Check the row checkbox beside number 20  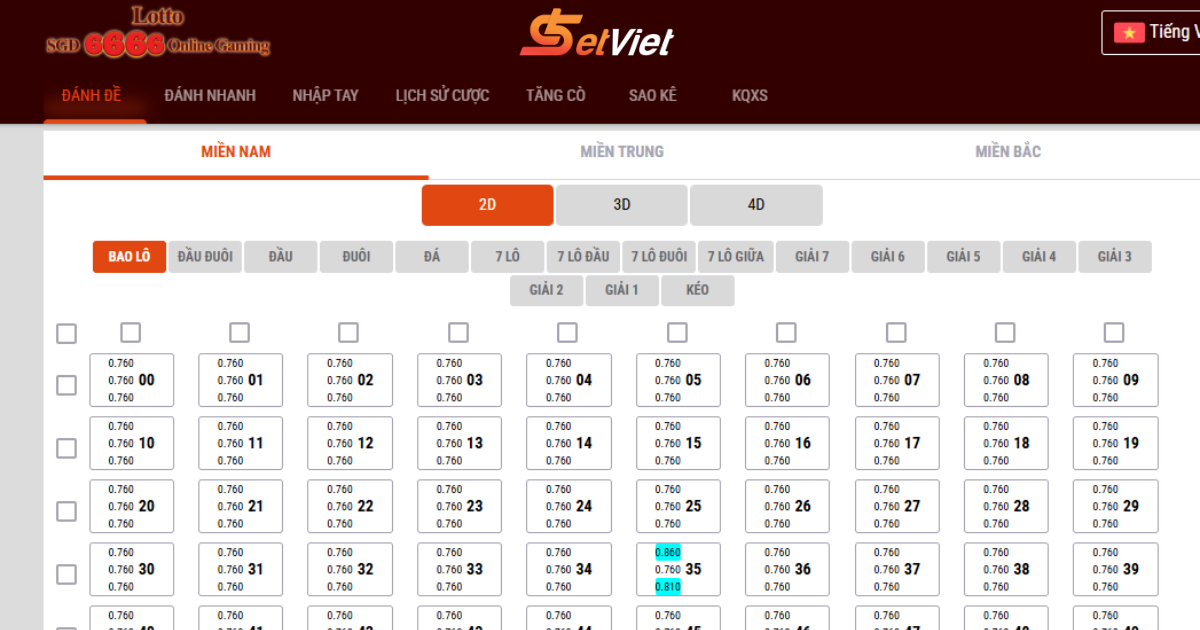pyautogui.click(x=66, y=511)
